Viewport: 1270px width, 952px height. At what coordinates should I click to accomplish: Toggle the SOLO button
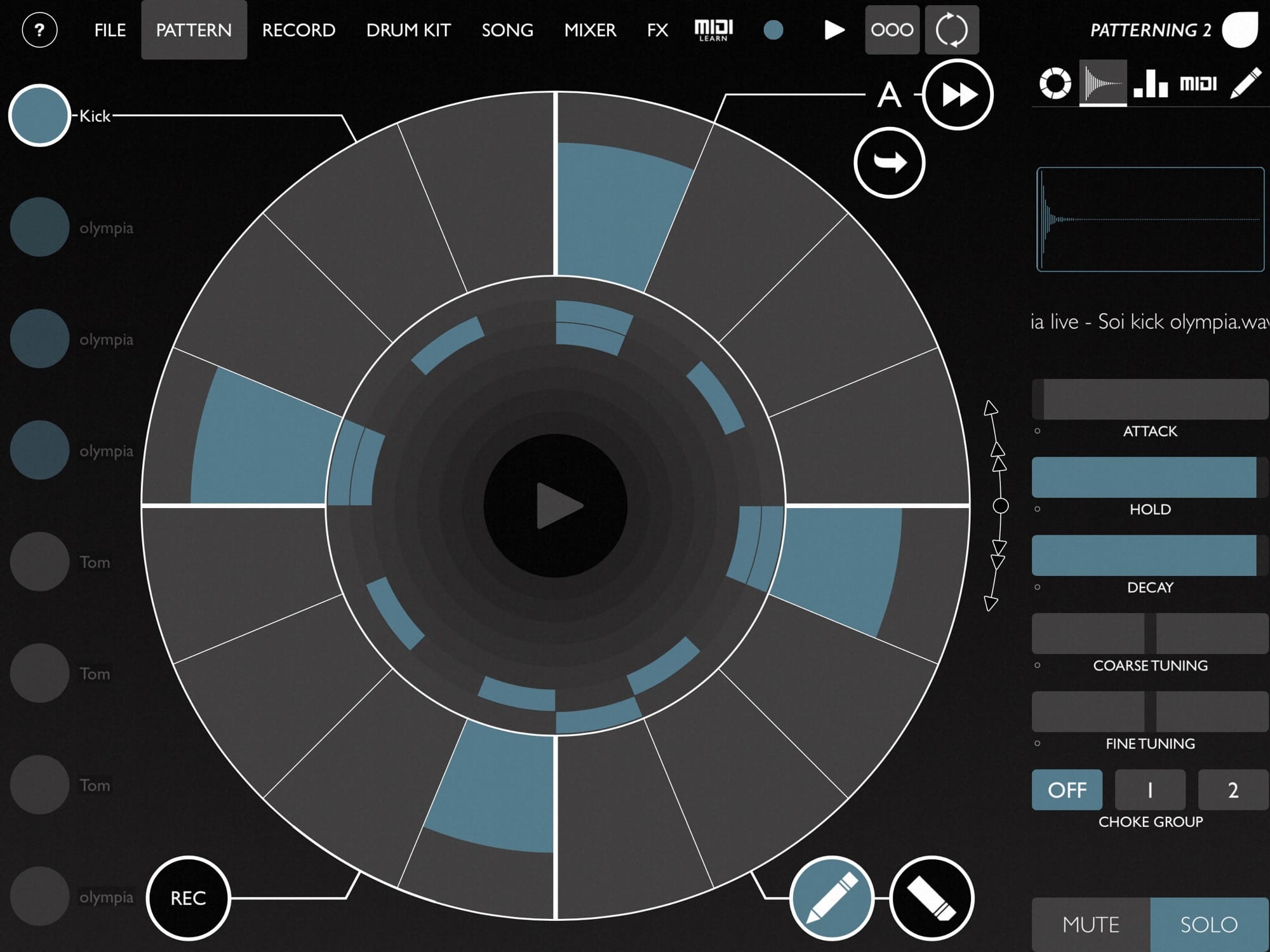(1210, 925)
